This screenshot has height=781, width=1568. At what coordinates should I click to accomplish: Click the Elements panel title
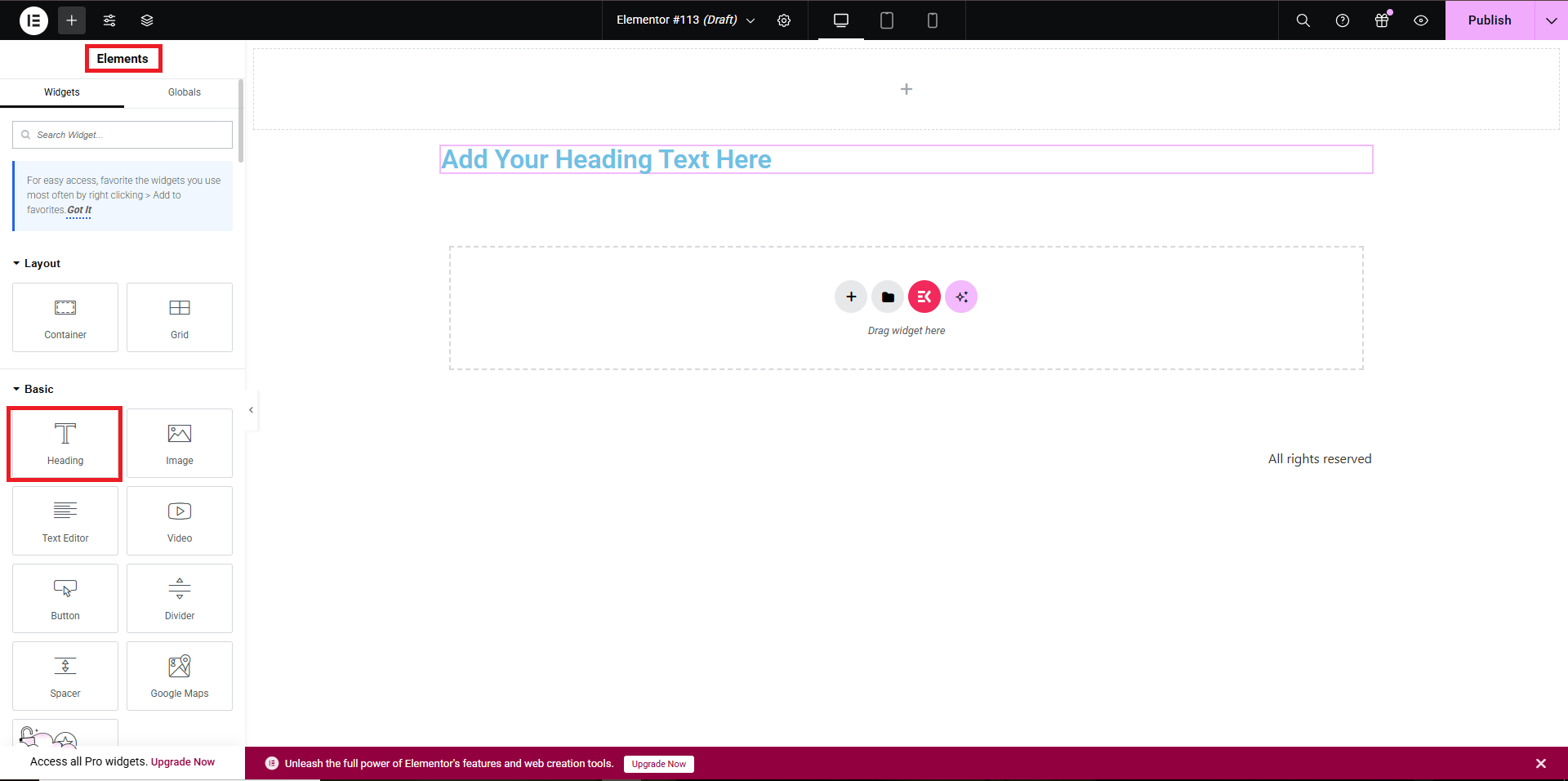click(x=122, y=59)
